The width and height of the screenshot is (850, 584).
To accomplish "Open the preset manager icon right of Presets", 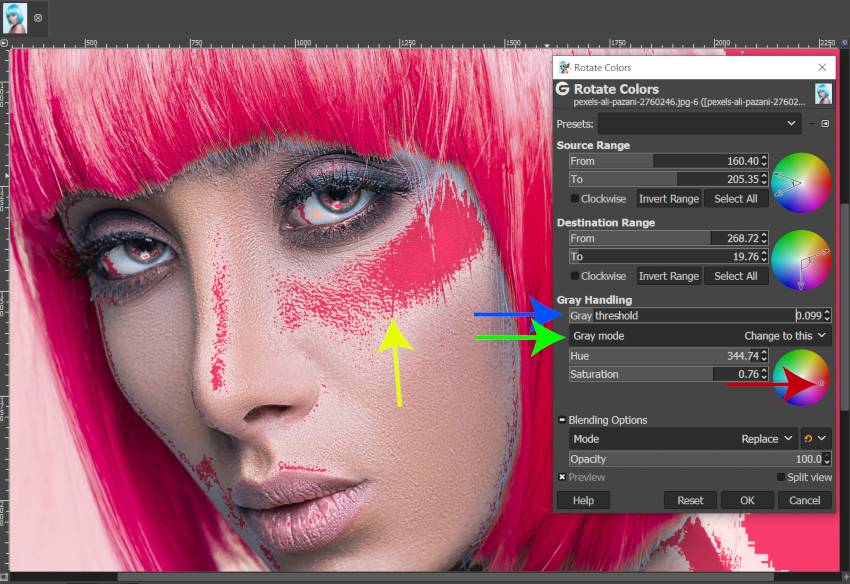I will [824, 123].
